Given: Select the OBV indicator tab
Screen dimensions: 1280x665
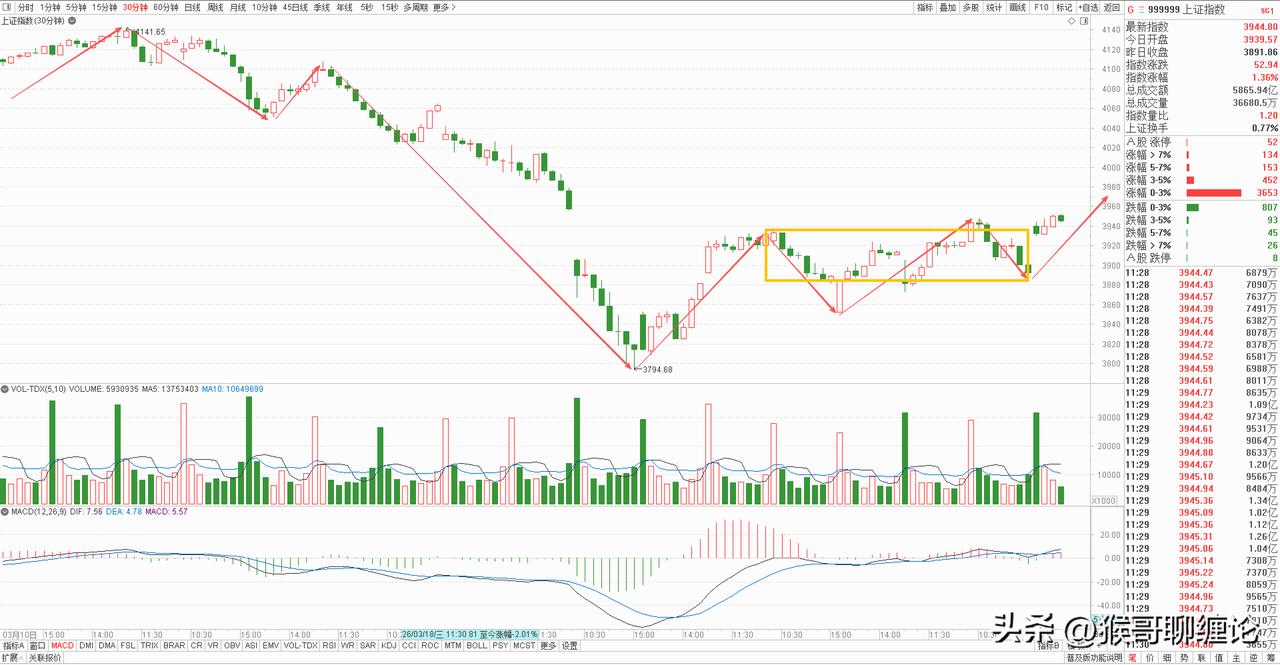Looking at the screenshot, I should click(232, 645).
